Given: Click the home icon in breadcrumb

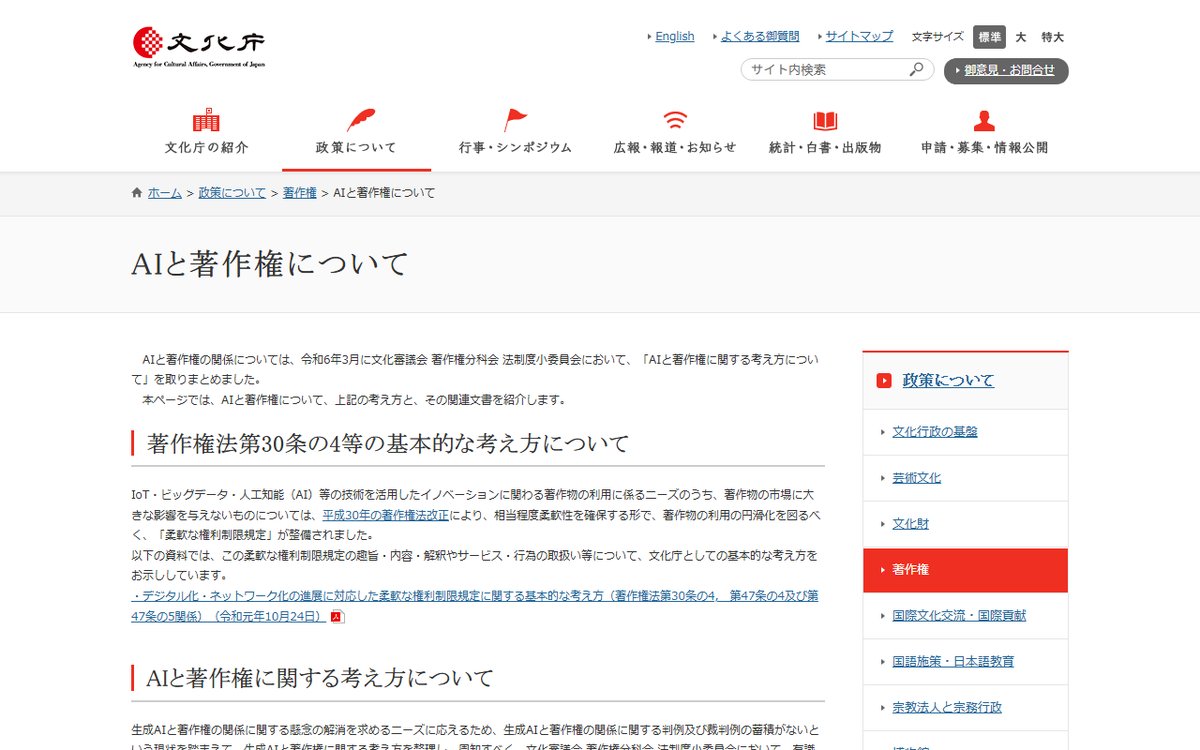Looking at the screenshot, I should click(x=137, y=193).
